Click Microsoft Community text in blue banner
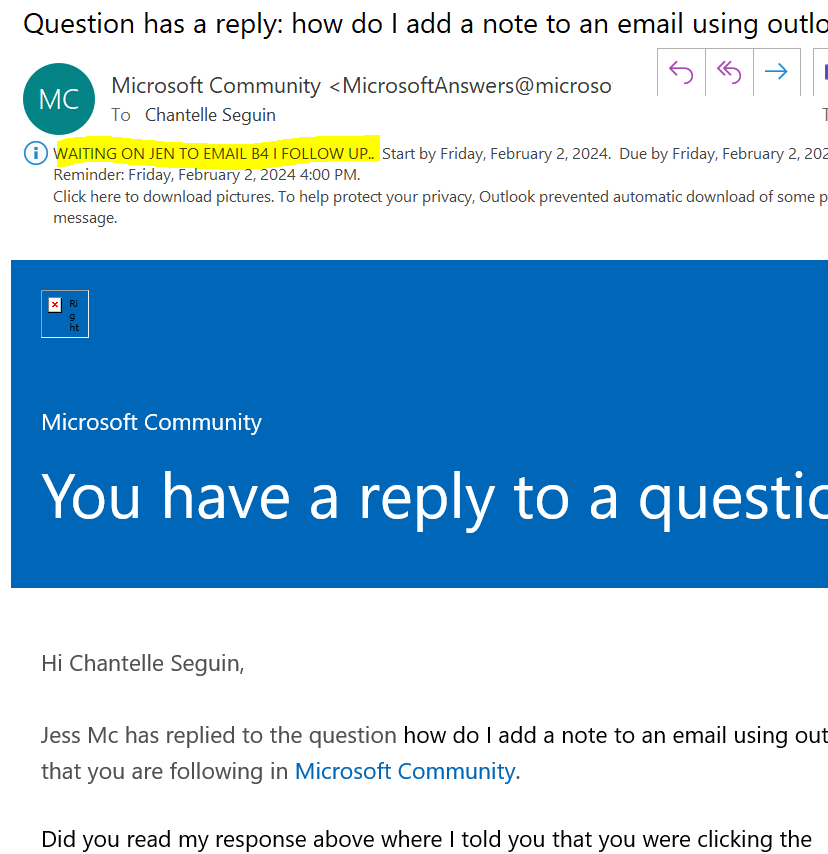 [151, 422]
